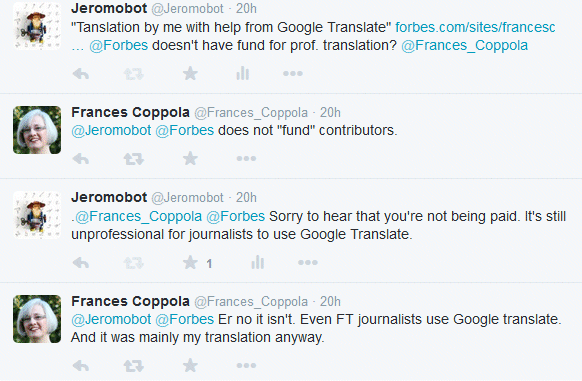582x381 pixels.
Task: Open Frances Coppola's avatar in last tweet
Action: pos(37,319)
